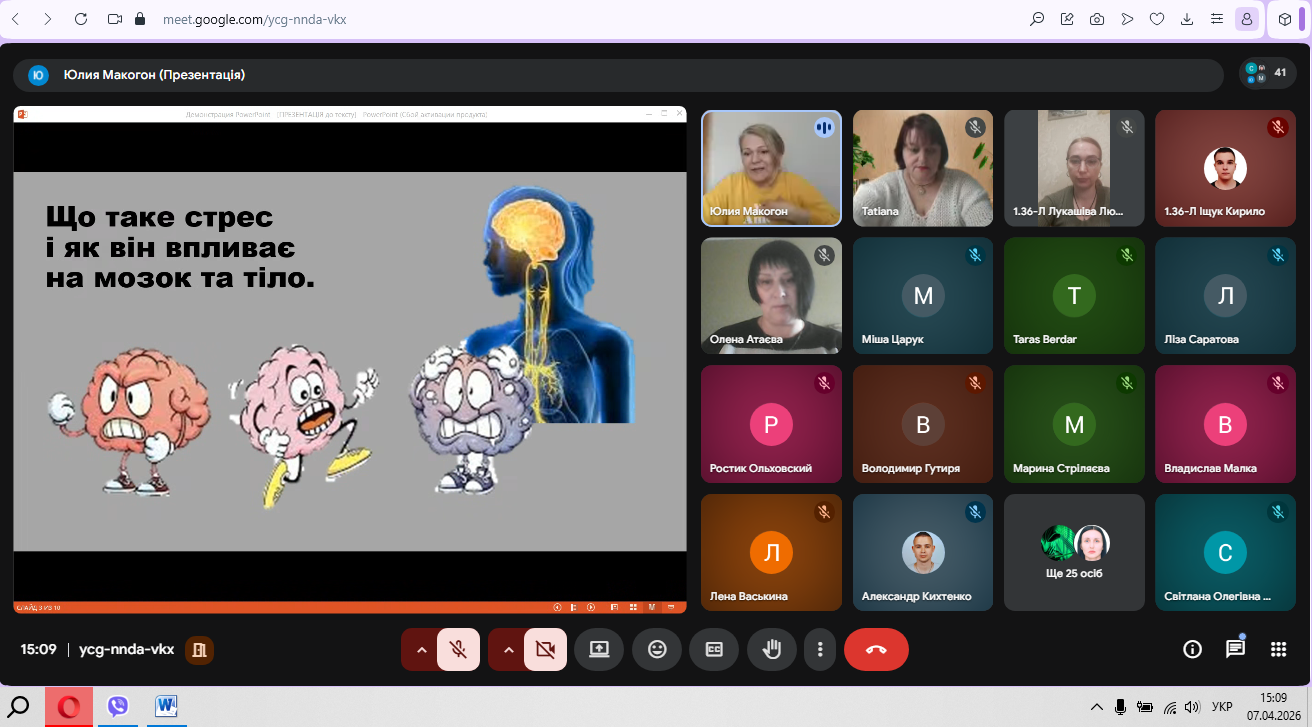Viewport: 1312px width, 727px height.
Task: Expand audio settings arrow beside microphone
Action: point(421,649)
